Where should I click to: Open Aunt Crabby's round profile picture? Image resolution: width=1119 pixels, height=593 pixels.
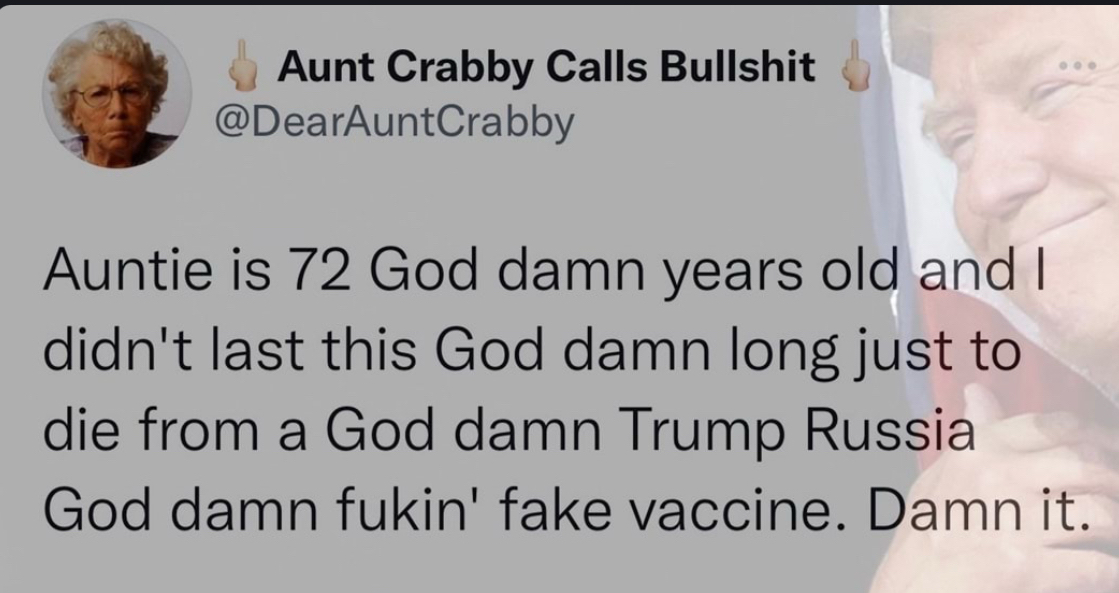tap(112, 93)
